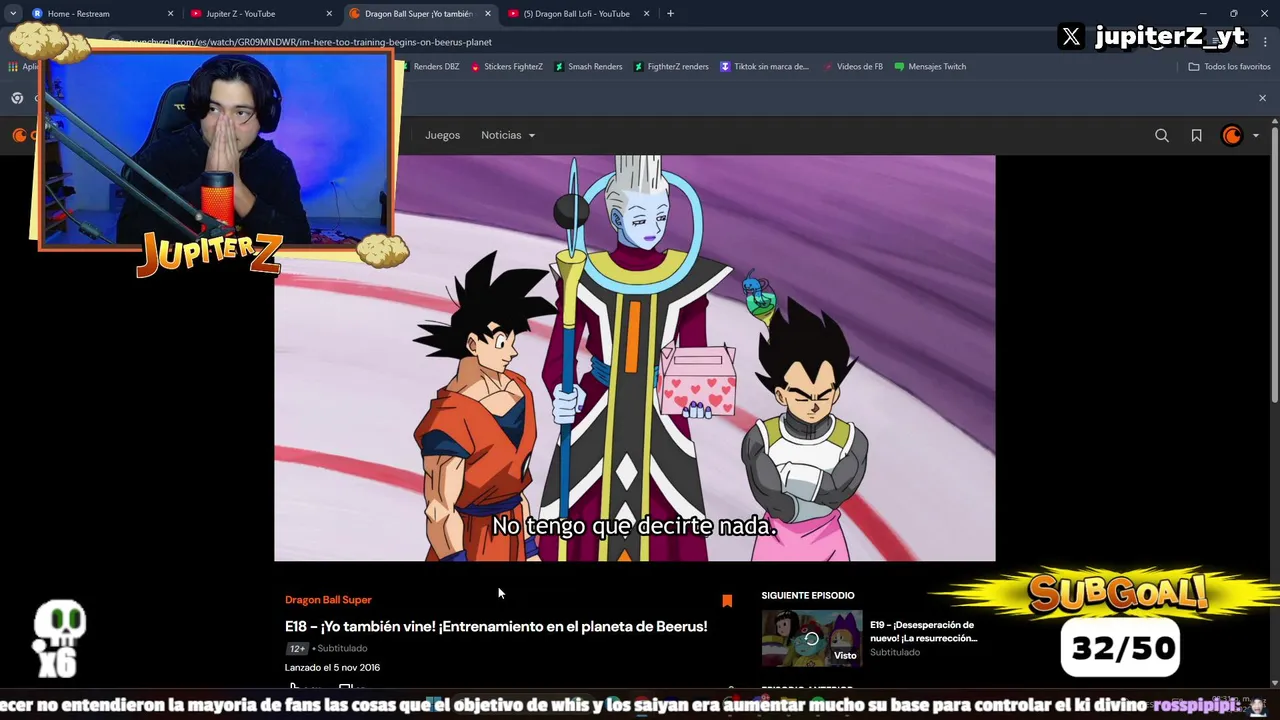Close the Dragon Ball Super tab
Screen dimensions: 1280x720
488,14
